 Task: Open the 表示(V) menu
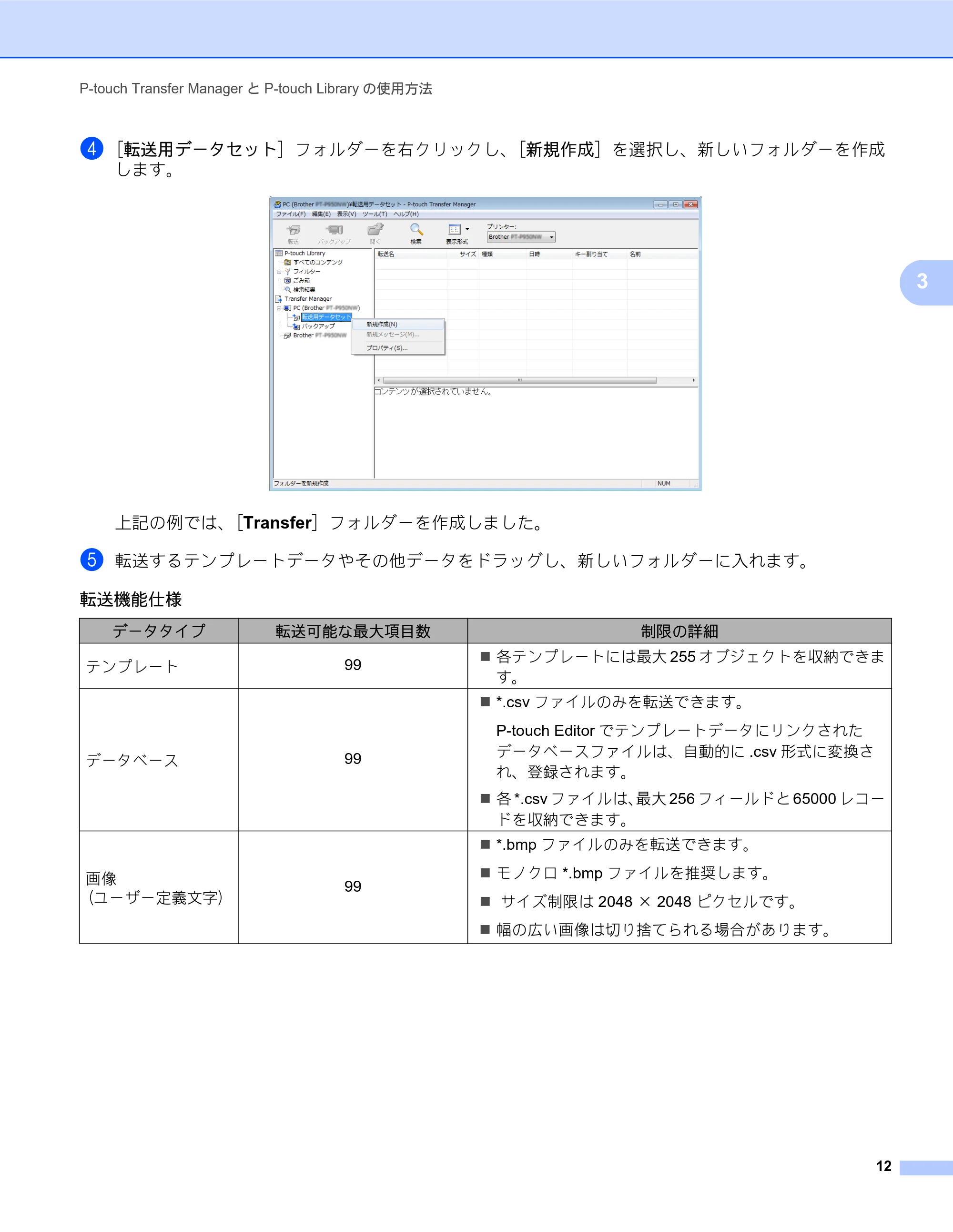[347, 214]
